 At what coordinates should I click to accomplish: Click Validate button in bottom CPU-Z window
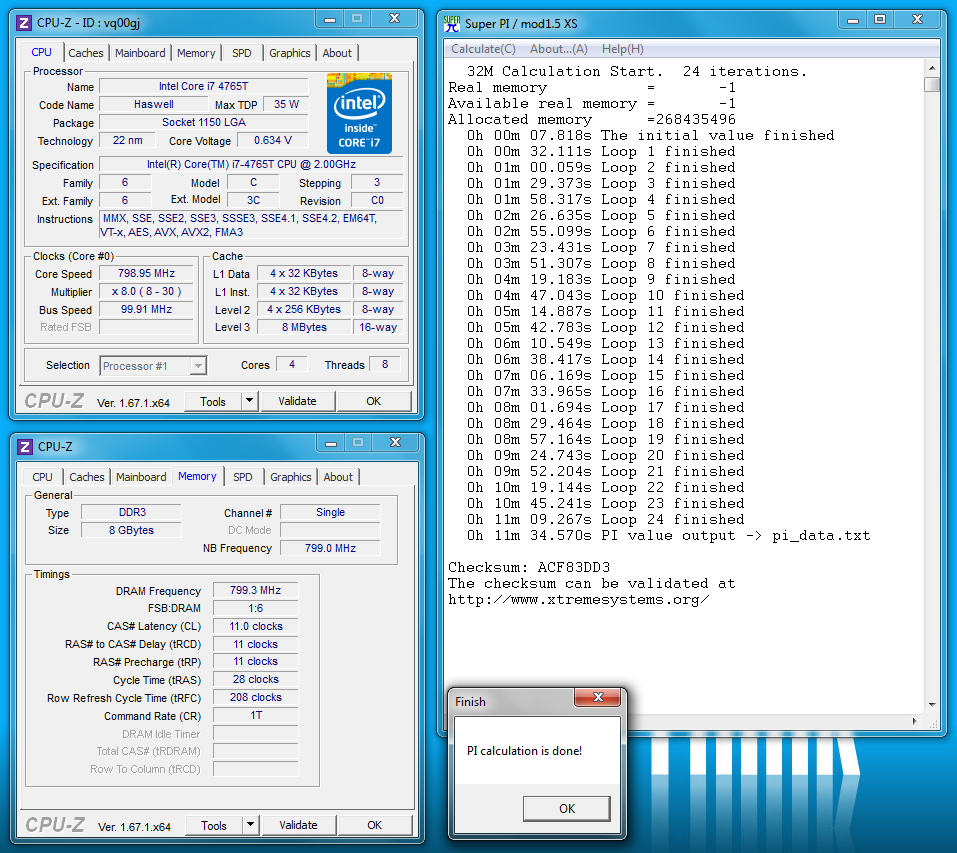tap(298, 825)
